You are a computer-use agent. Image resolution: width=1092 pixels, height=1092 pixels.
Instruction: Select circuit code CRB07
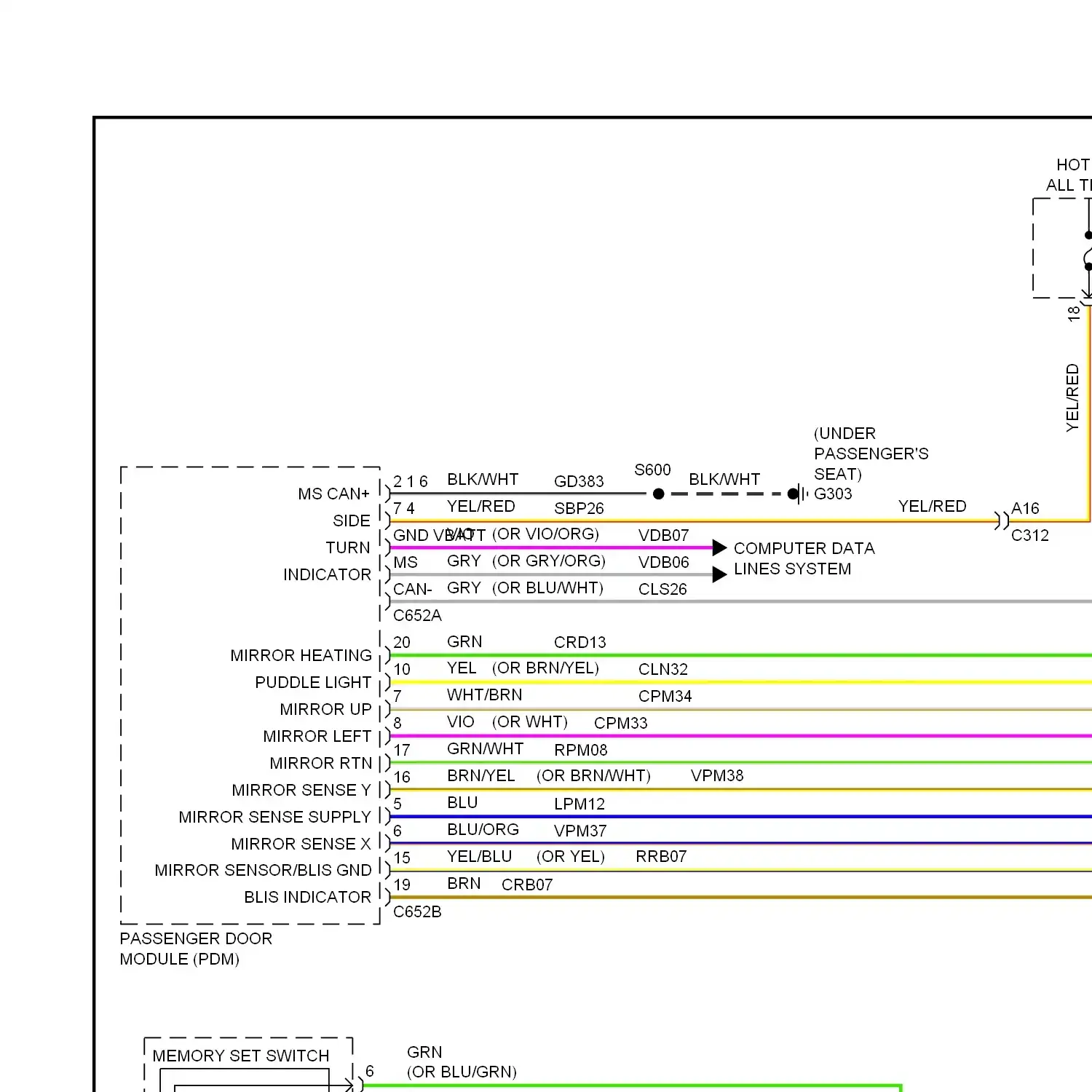[x=527, y=885]
